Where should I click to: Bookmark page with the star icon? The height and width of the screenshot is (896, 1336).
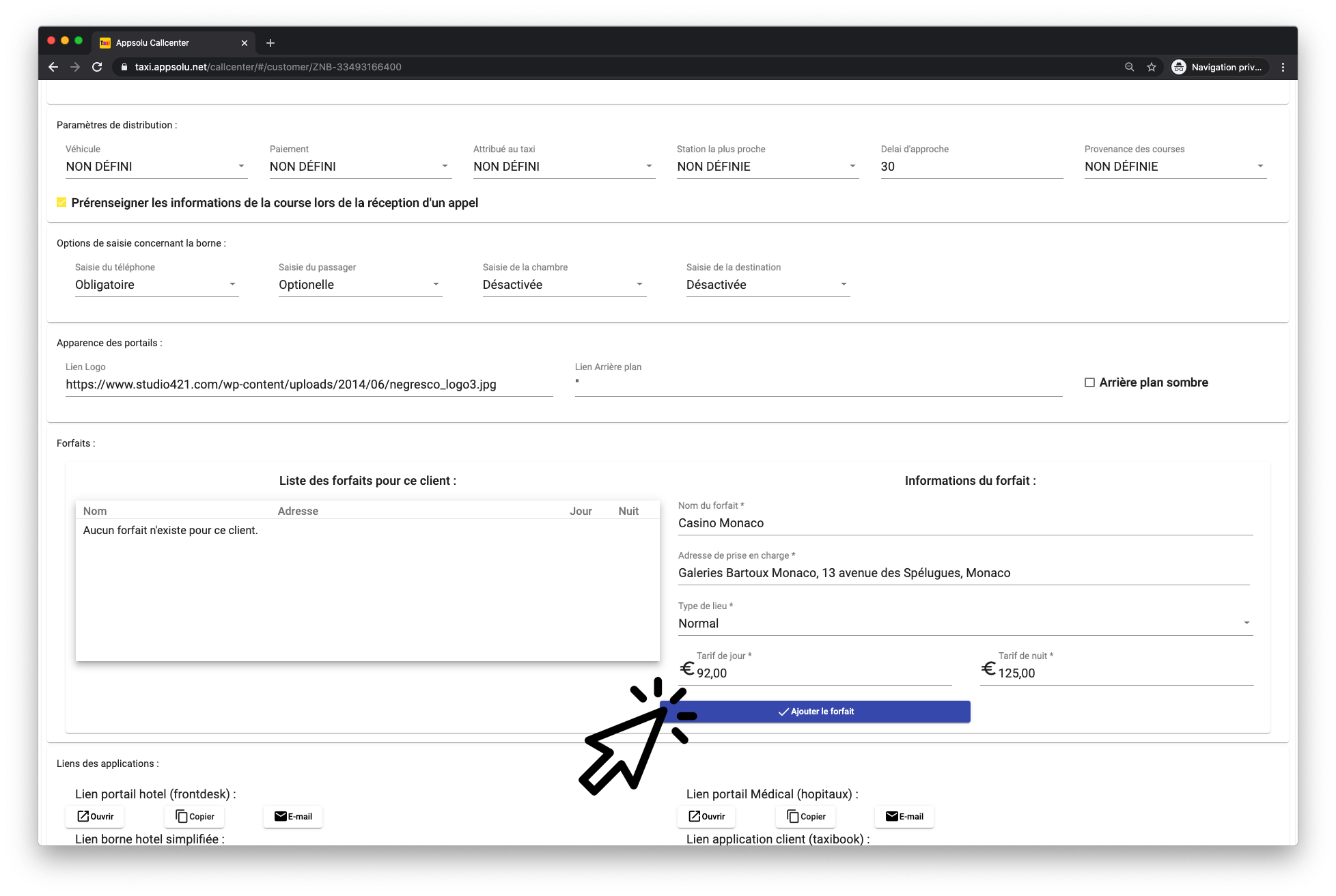[x=1152, y=67]
